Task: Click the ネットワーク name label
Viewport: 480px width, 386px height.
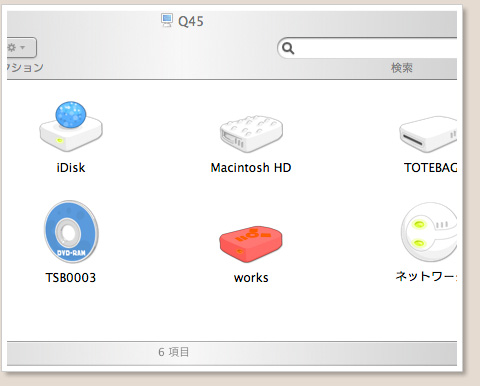Action: 426,276
